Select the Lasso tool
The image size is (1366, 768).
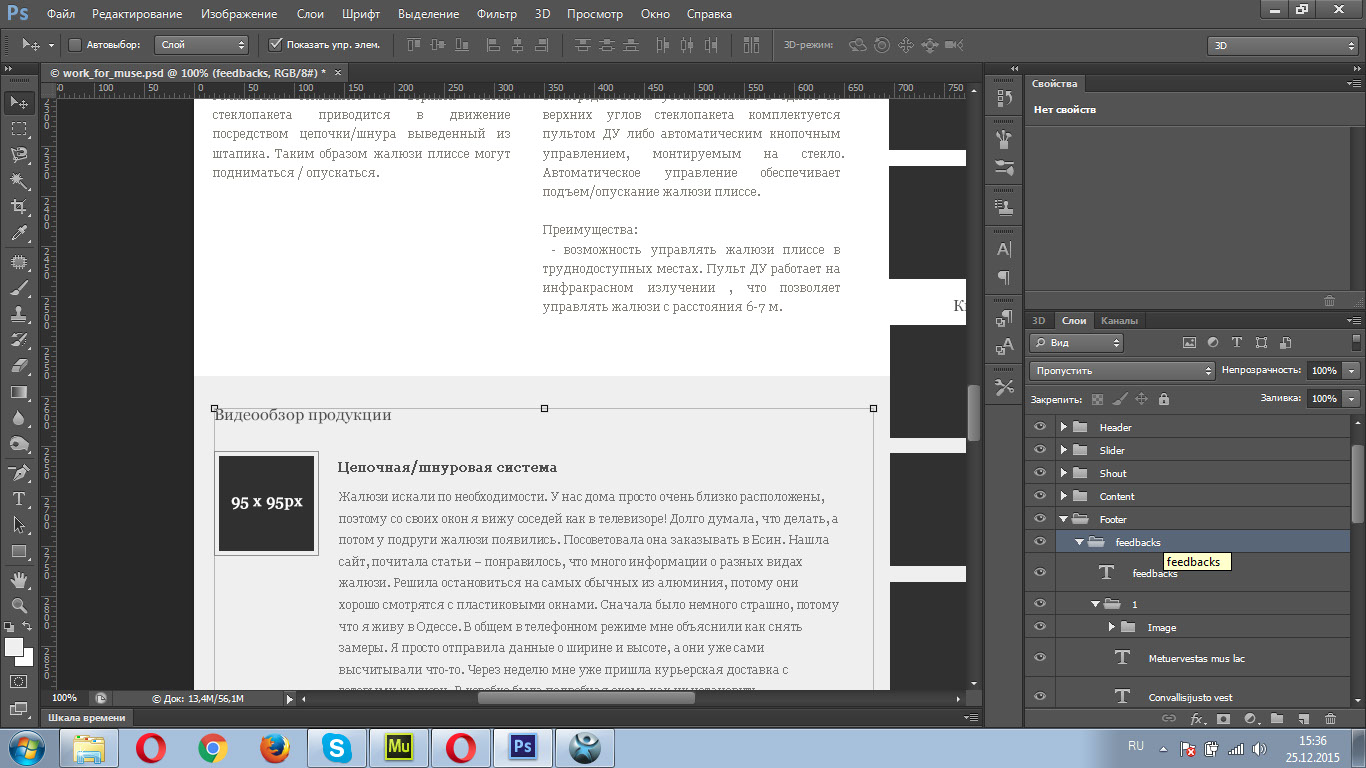19,154
